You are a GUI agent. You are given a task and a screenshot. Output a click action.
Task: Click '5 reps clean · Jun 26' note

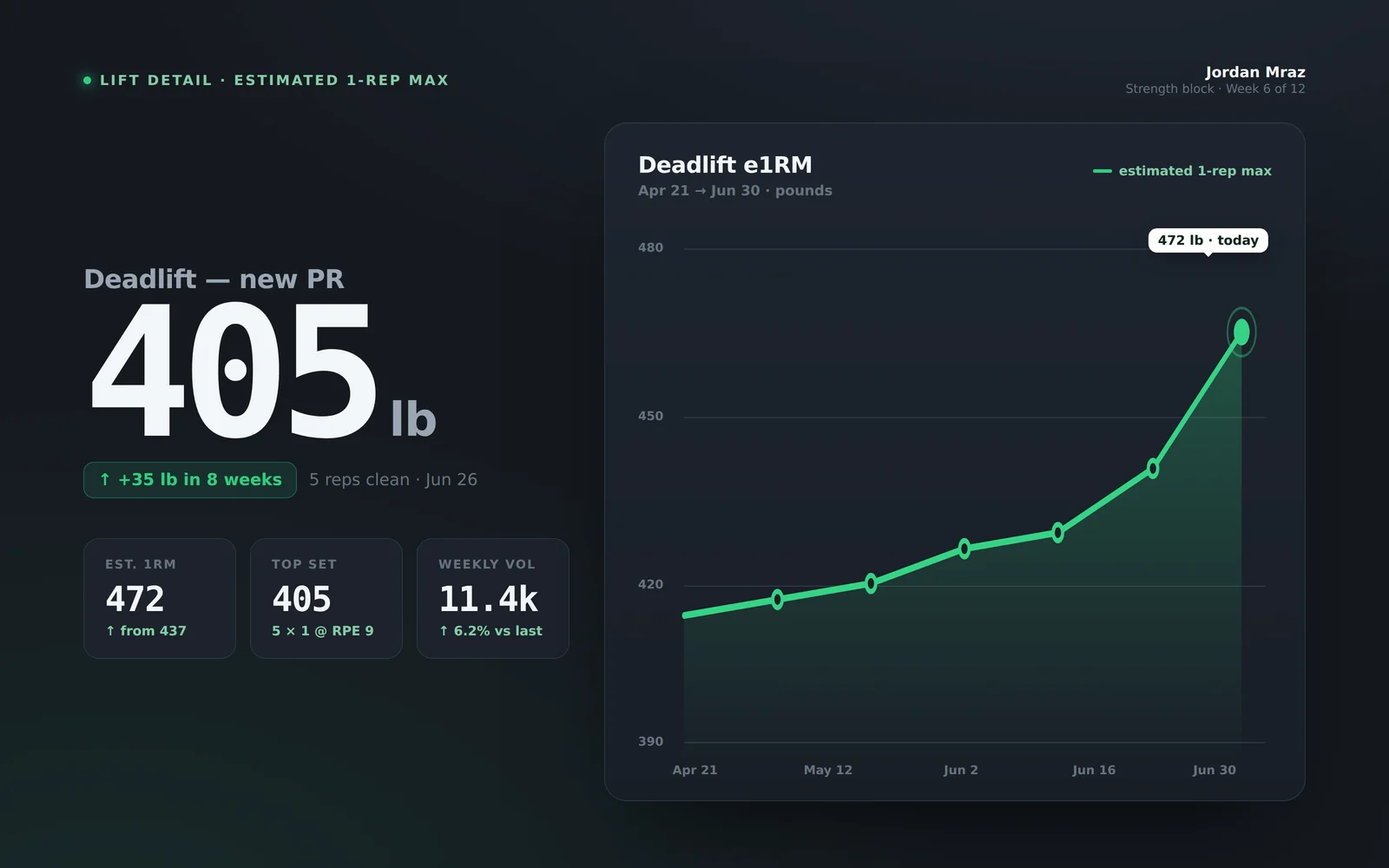393,480
